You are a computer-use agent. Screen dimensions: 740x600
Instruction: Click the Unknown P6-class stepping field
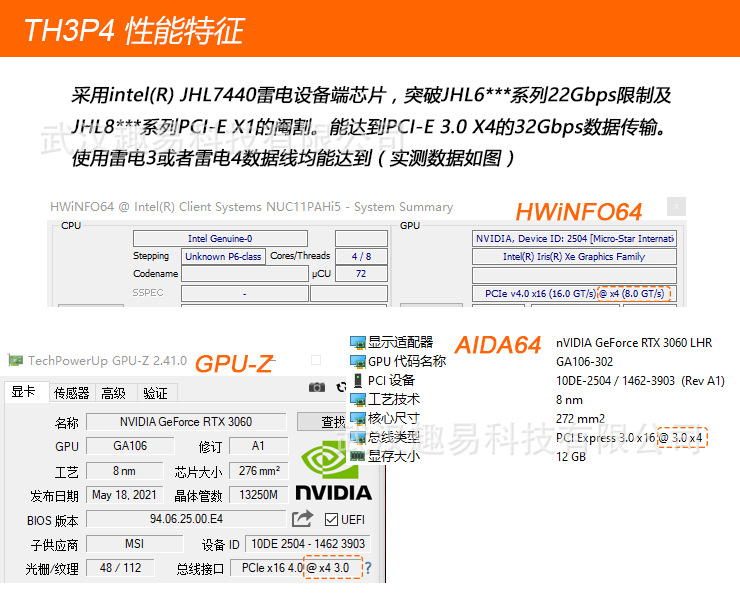[223, 256]
